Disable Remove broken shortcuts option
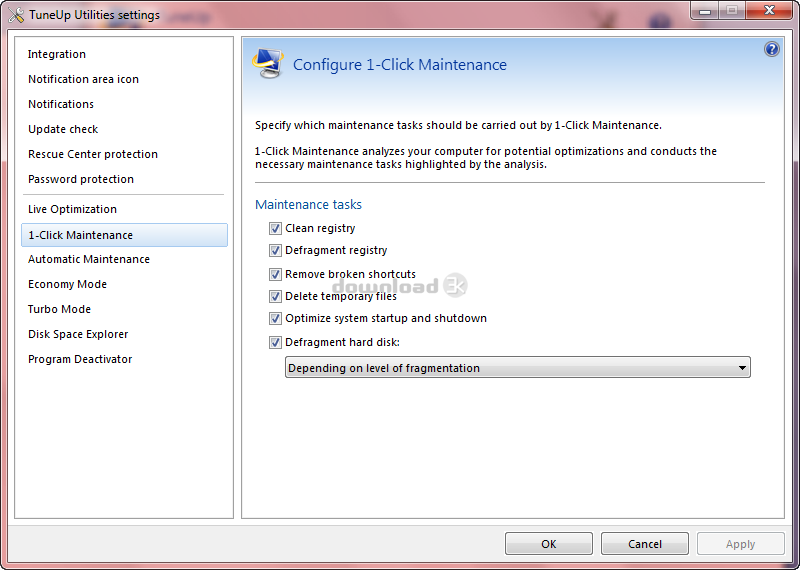This screenshot has width=800, height=570. (x=275, y=274)
